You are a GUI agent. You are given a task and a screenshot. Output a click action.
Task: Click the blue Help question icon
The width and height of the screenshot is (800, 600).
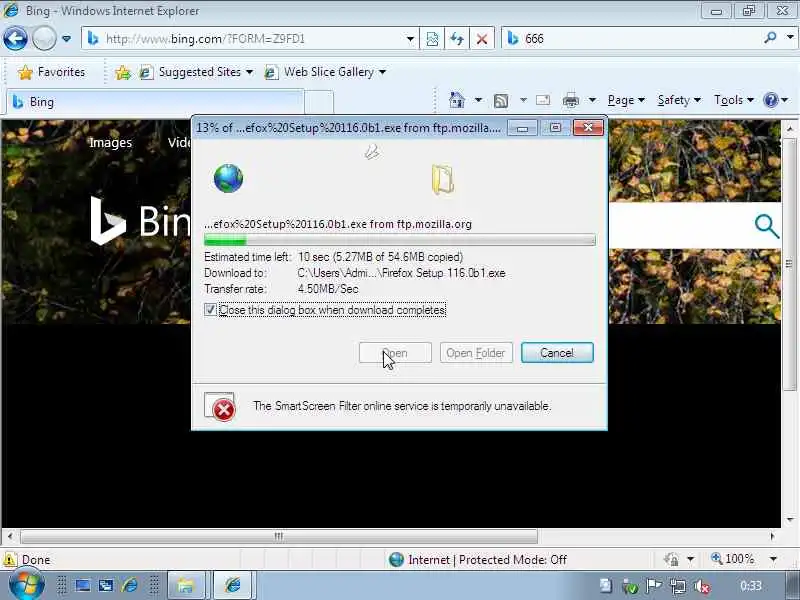770,100
